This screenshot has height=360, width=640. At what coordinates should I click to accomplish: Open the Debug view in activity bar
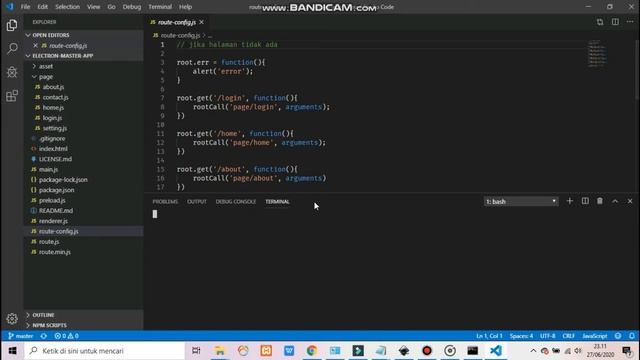tap(12, 72)
